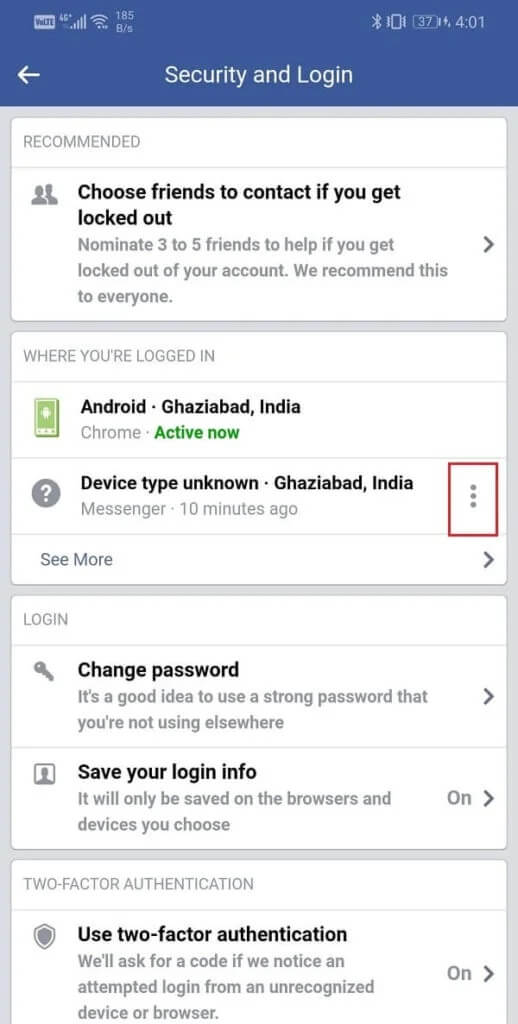The image size is (518, 1024).
Task: Click the question mark unknown device icon
Action: click(46, 494)
